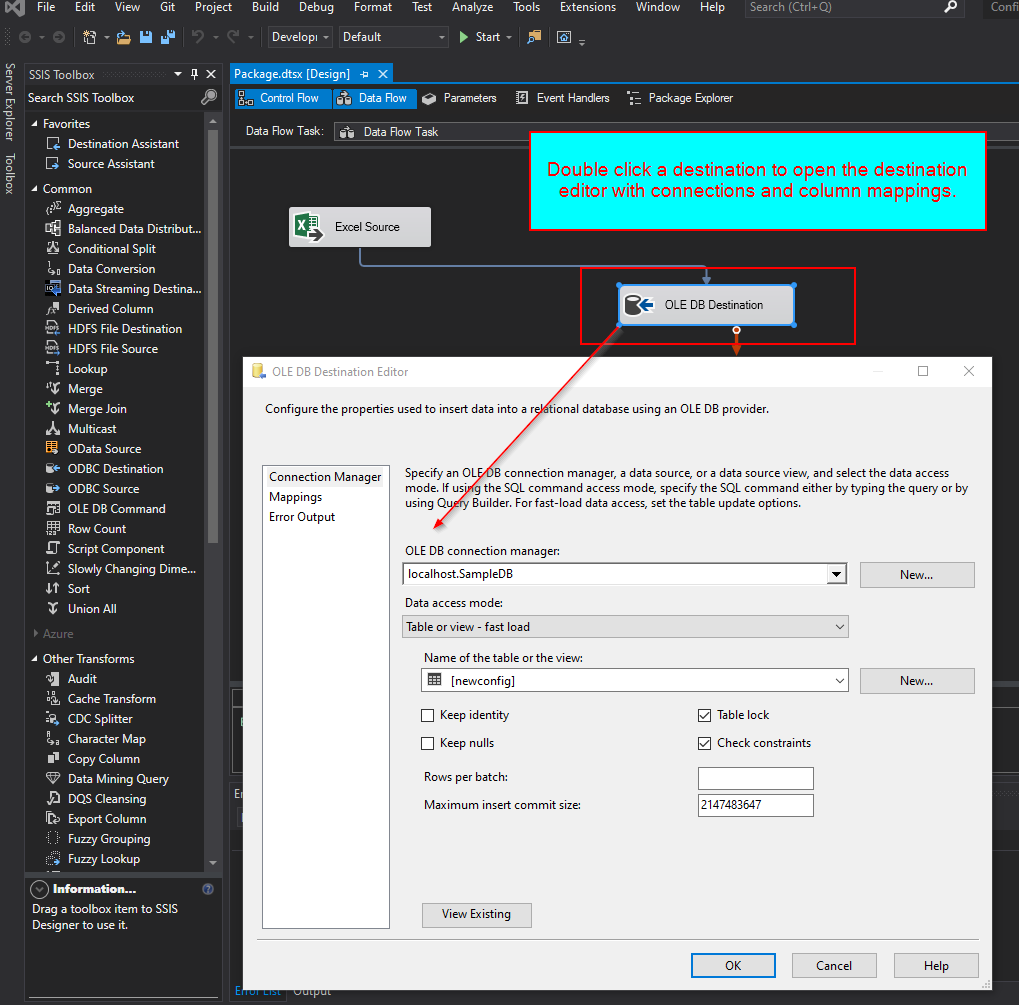Select the Excel Source component icon

pos(309,227)
